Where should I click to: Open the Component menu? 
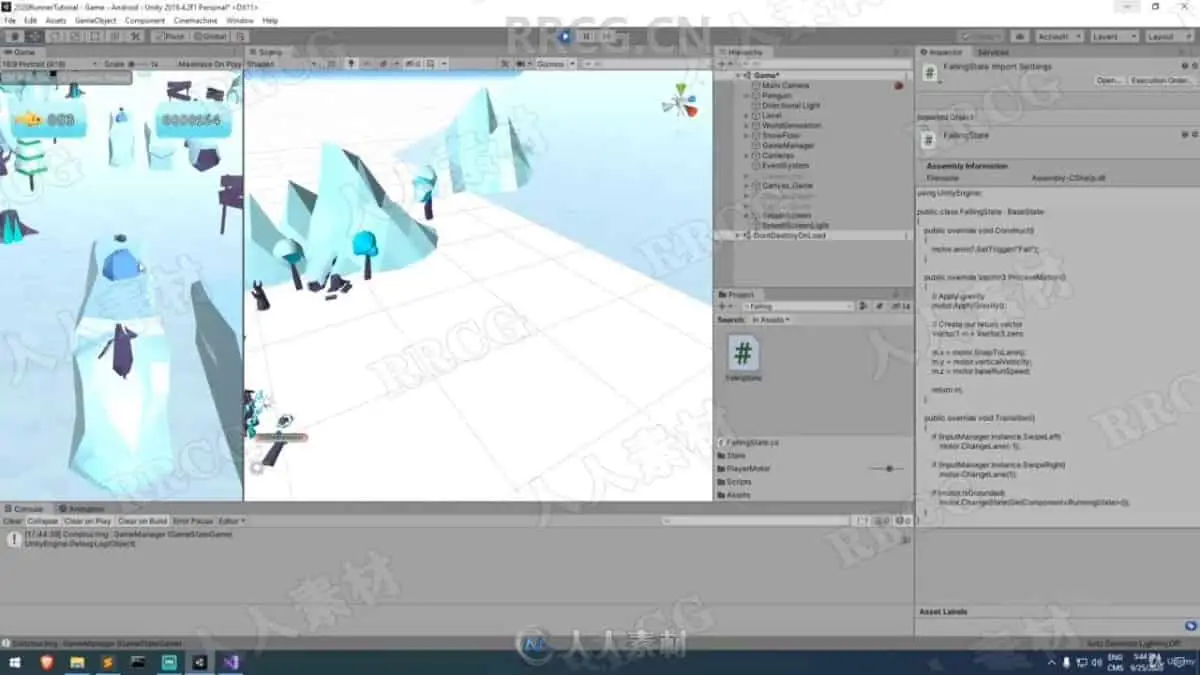click(145, 20)
